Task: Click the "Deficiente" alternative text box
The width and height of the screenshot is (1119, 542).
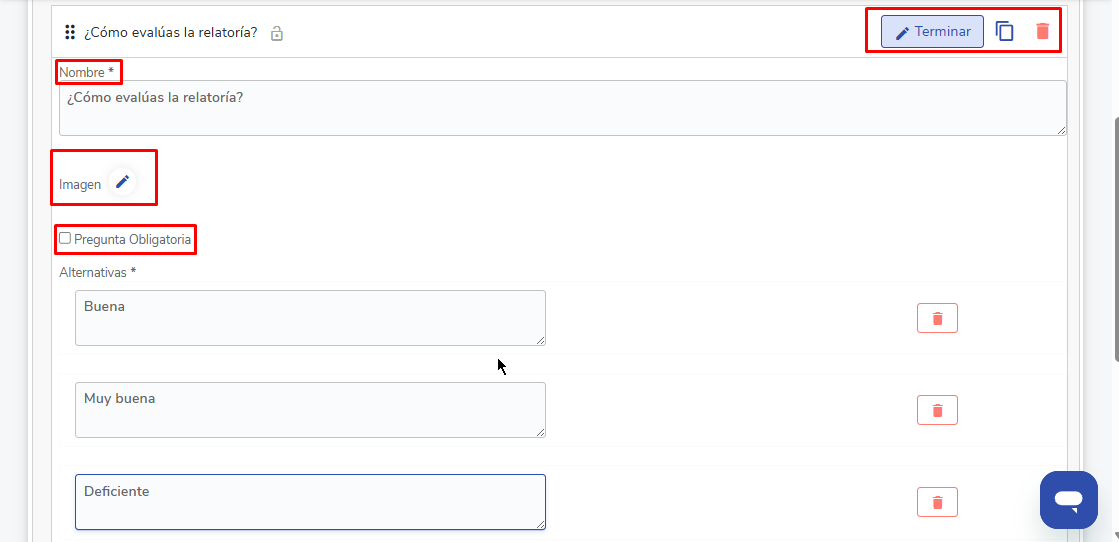Action: click(x=310, y=502)
